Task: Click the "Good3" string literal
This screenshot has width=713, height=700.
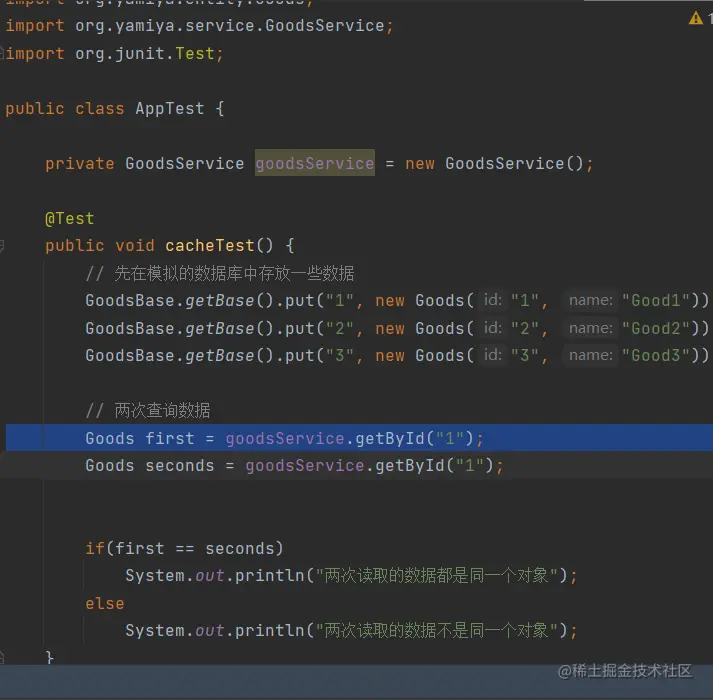Action: click(656, 356)
